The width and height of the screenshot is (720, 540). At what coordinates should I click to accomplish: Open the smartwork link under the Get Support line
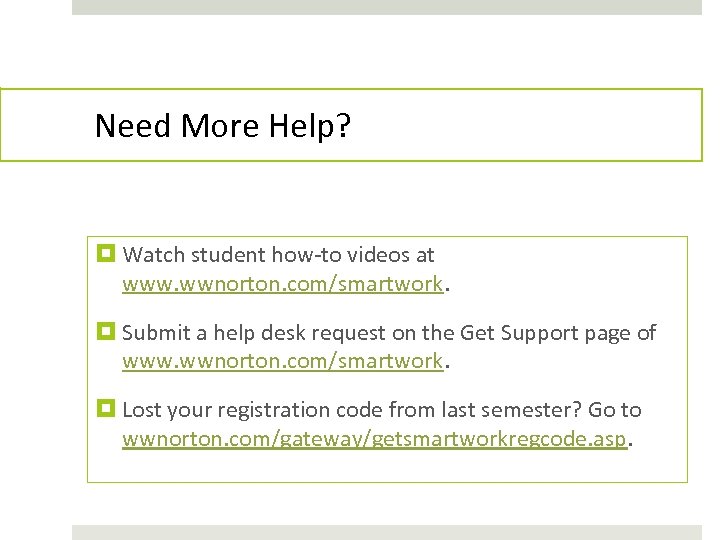(282, 360)
